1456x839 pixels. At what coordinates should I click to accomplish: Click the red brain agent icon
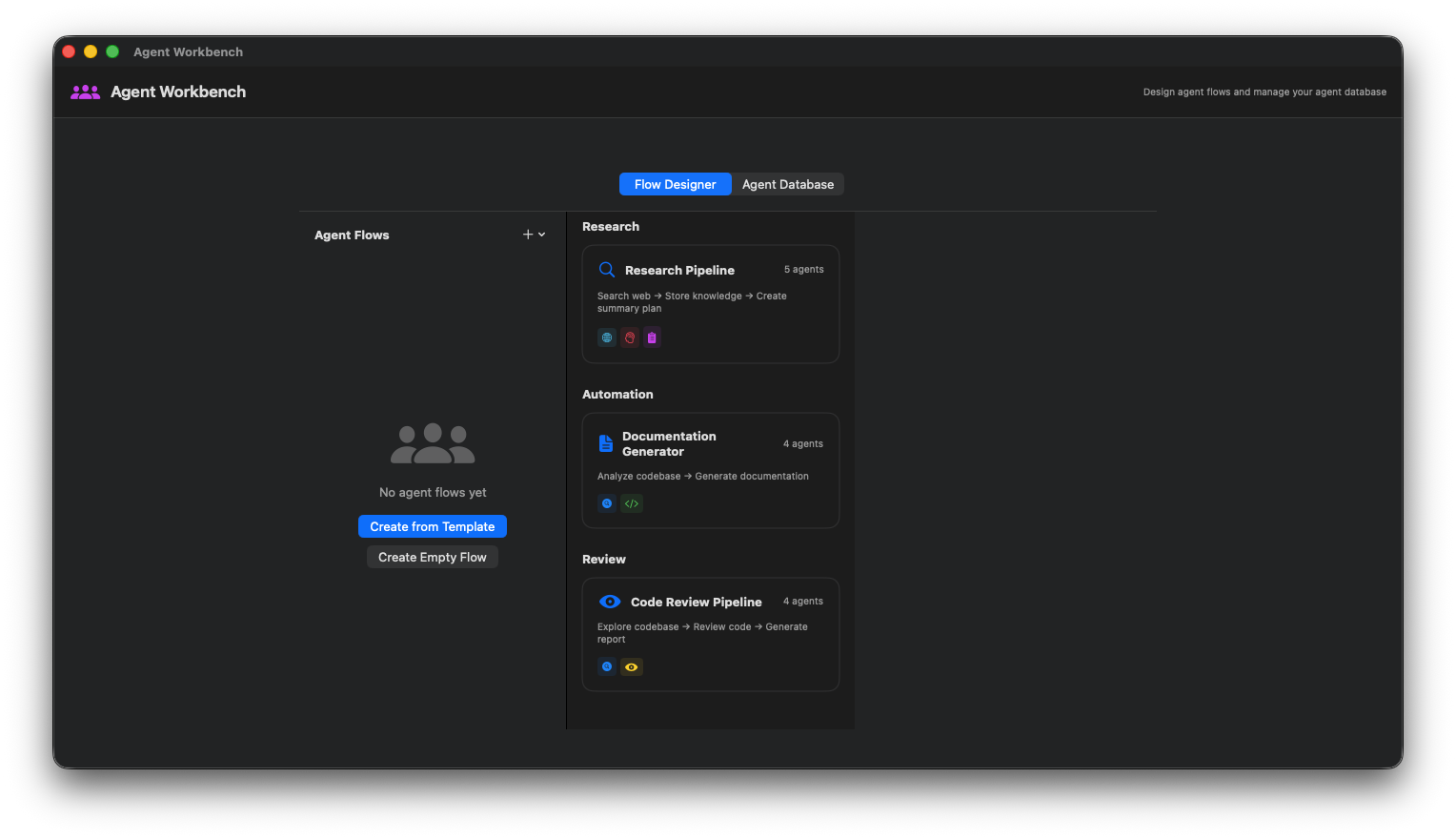[x=630, y=338]
